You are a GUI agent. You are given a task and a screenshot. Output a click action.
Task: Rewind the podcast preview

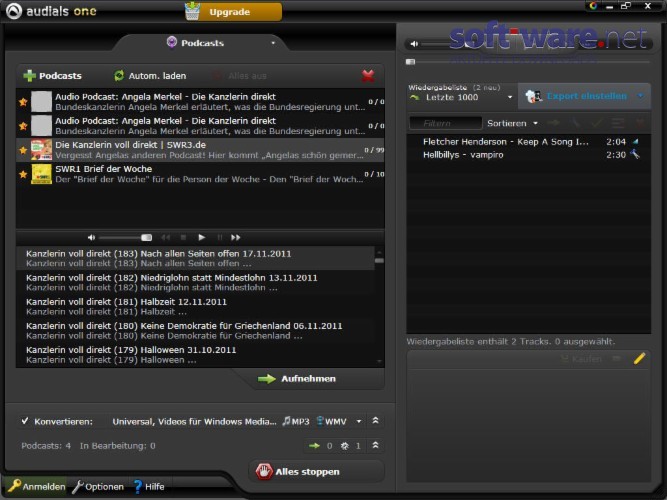[165, 237]
